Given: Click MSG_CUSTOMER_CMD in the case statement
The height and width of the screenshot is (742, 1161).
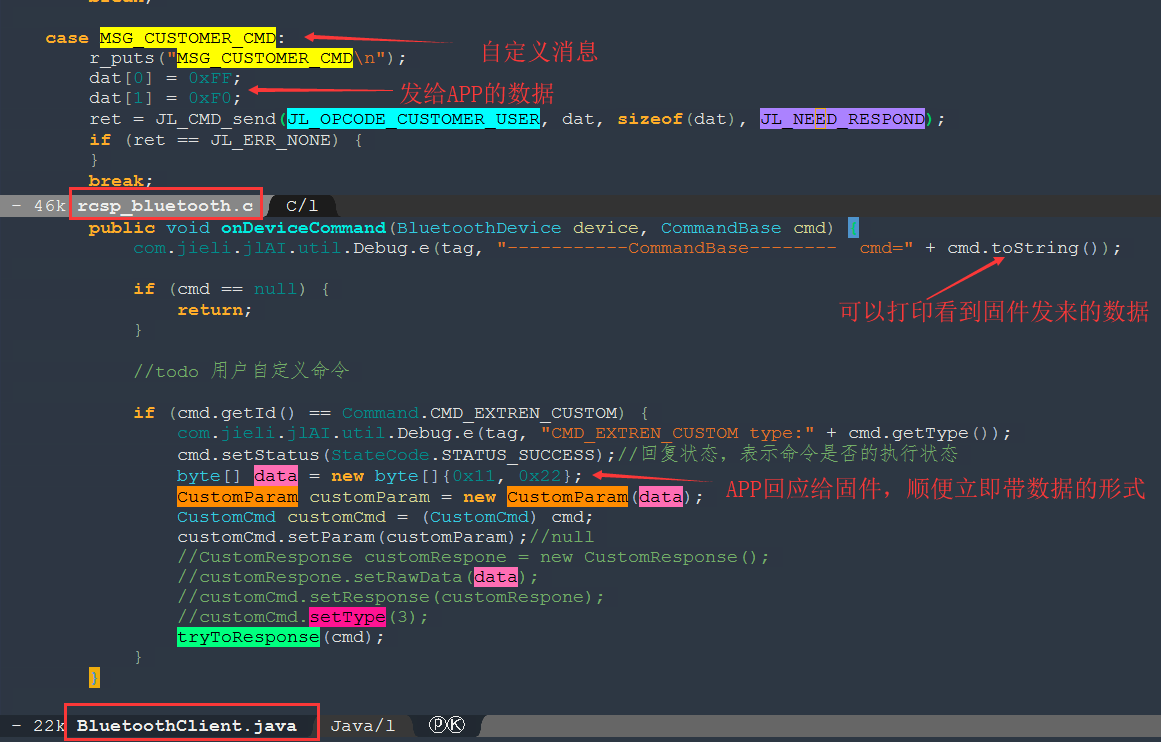Looking at the screenshot, I should pyautogui.click(x=187, y=37).
